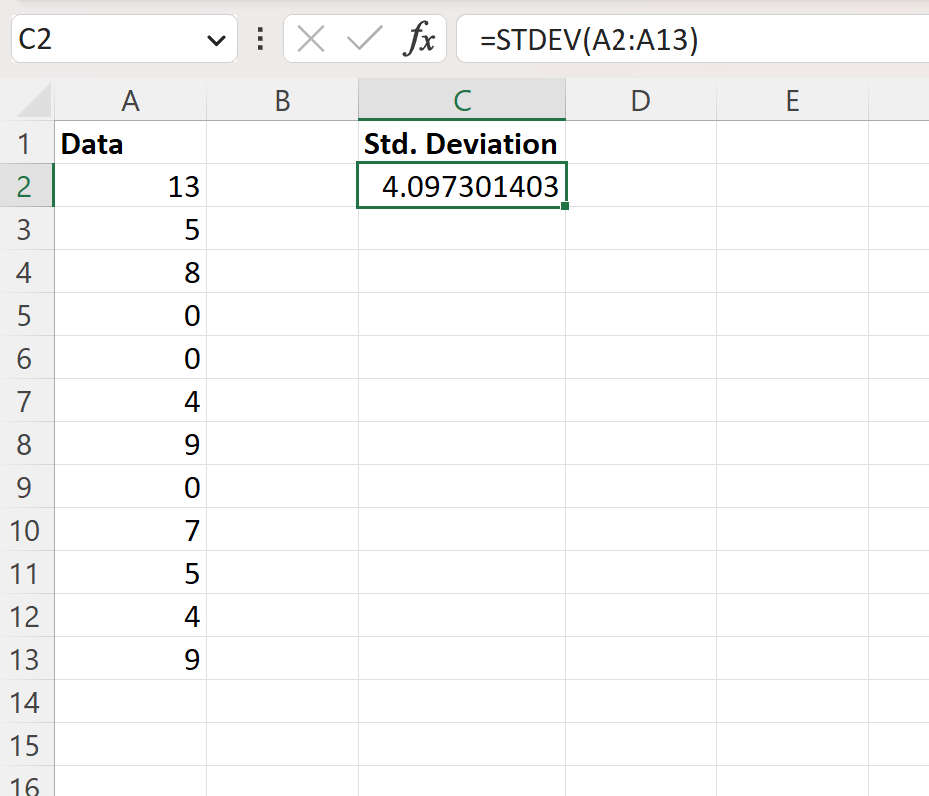Screen dimensions: 929x796
Task: Click the Insert Function fx icon
Action: 419,39
